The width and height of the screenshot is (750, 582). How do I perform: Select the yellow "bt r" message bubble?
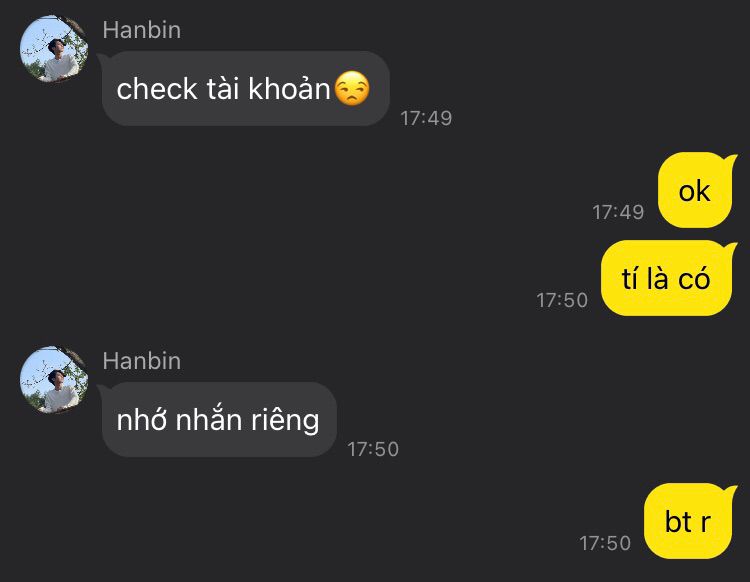(x=689, y=521)
